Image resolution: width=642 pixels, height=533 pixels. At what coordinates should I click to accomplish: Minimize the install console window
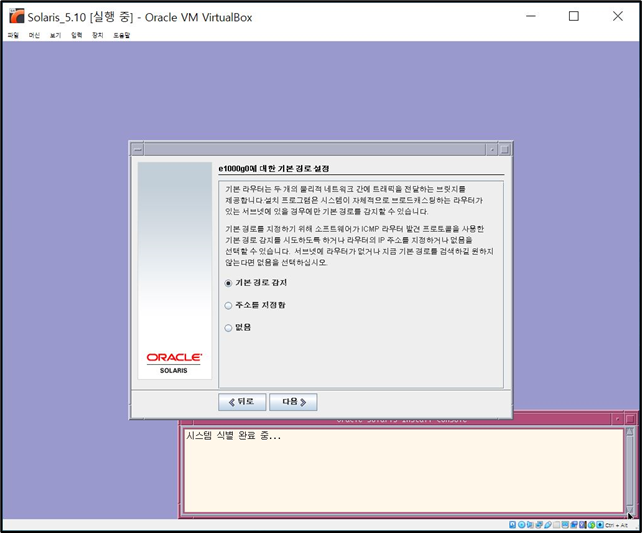point(617,420)
